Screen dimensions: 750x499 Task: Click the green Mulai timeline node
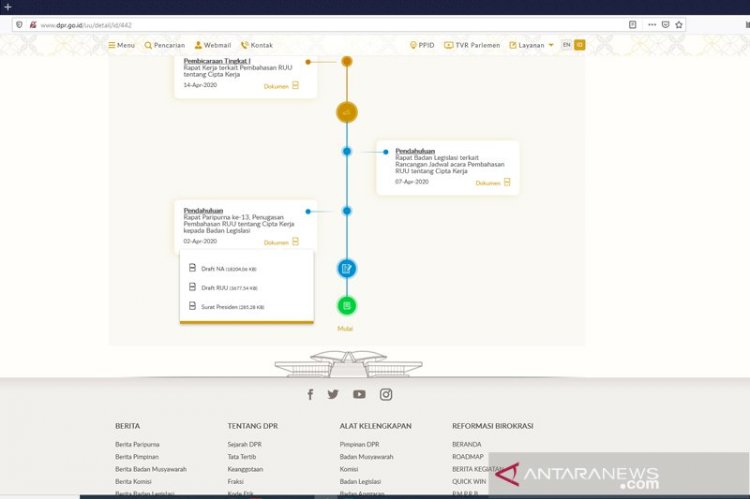[x=346, y=306]
